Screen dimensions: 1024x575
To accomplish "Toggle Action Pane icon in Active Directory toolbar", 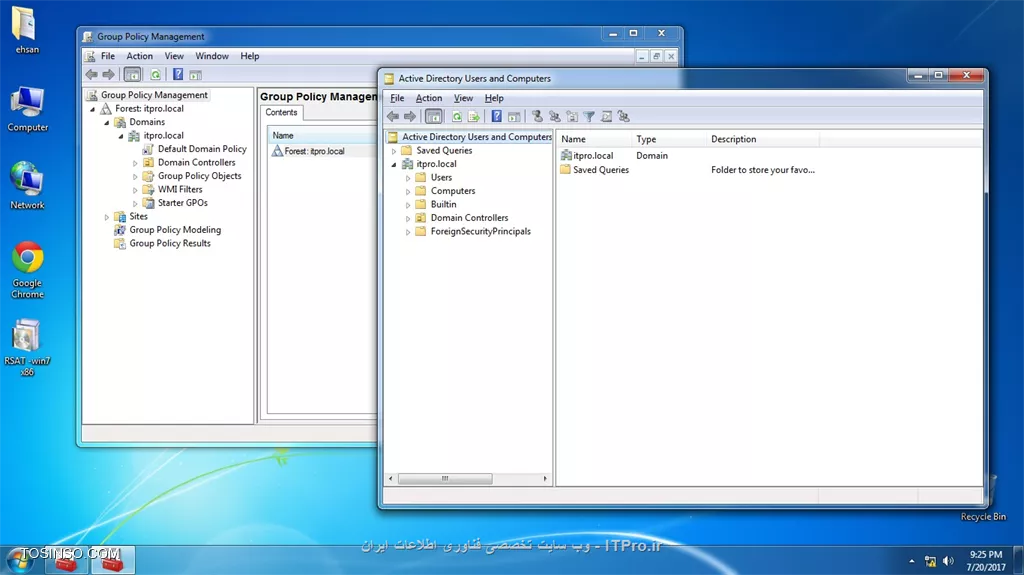I will click(514, 116).
